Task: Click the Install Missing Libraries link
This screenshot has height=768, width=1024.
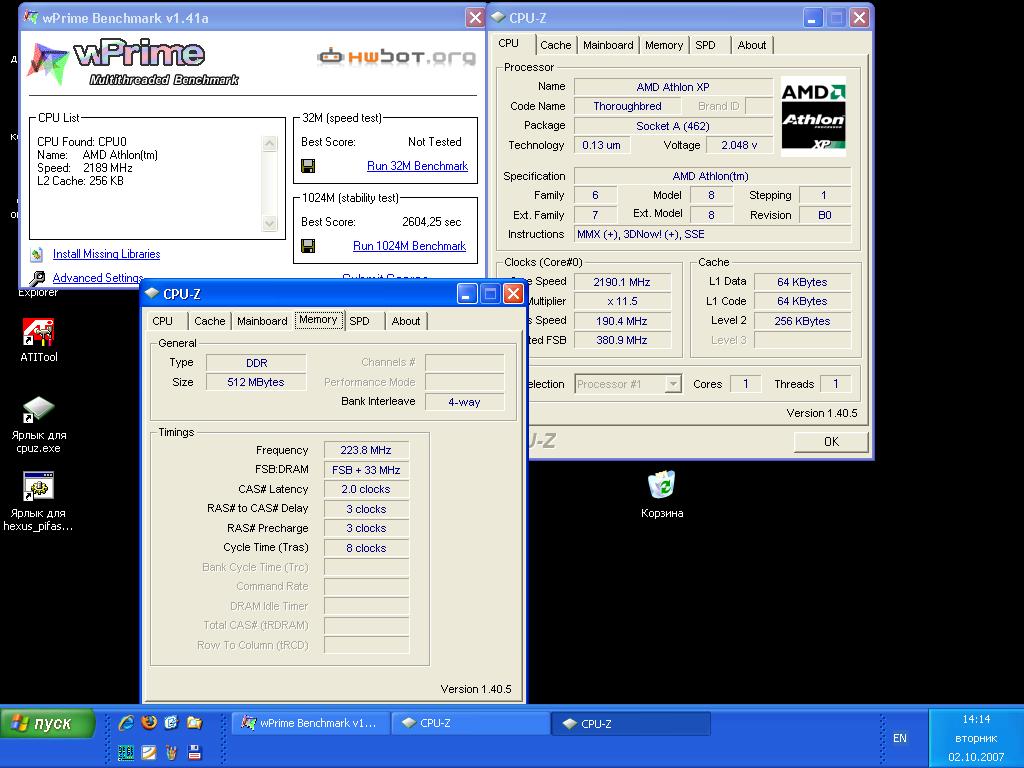Action: point(106,254)
